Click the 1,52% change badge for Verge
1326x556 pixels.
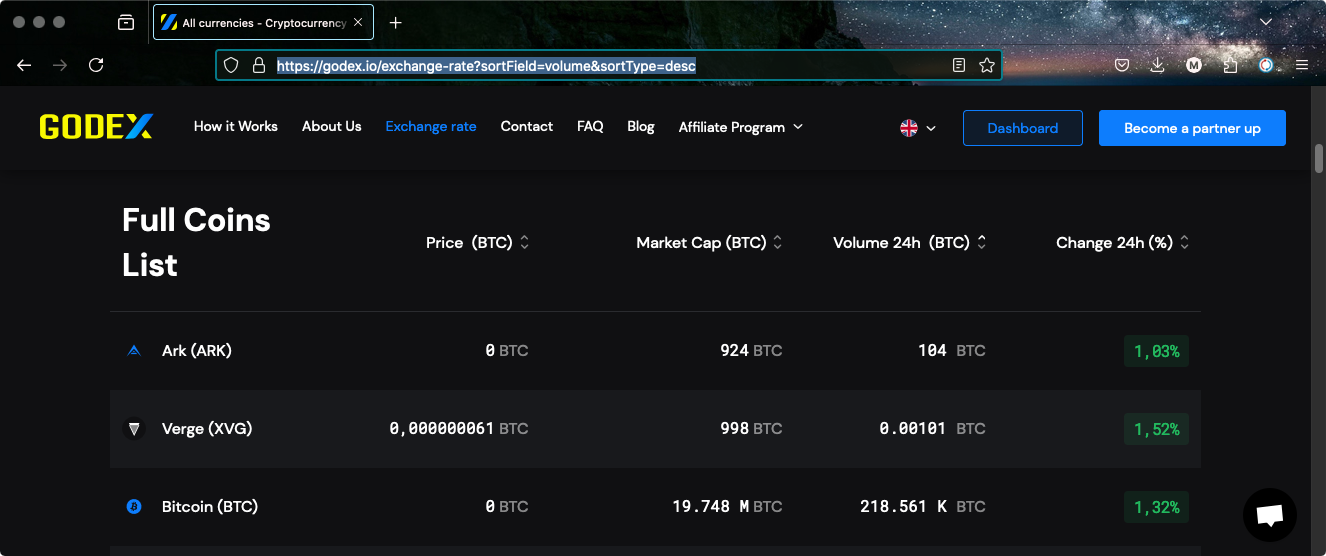[1156, 429]
